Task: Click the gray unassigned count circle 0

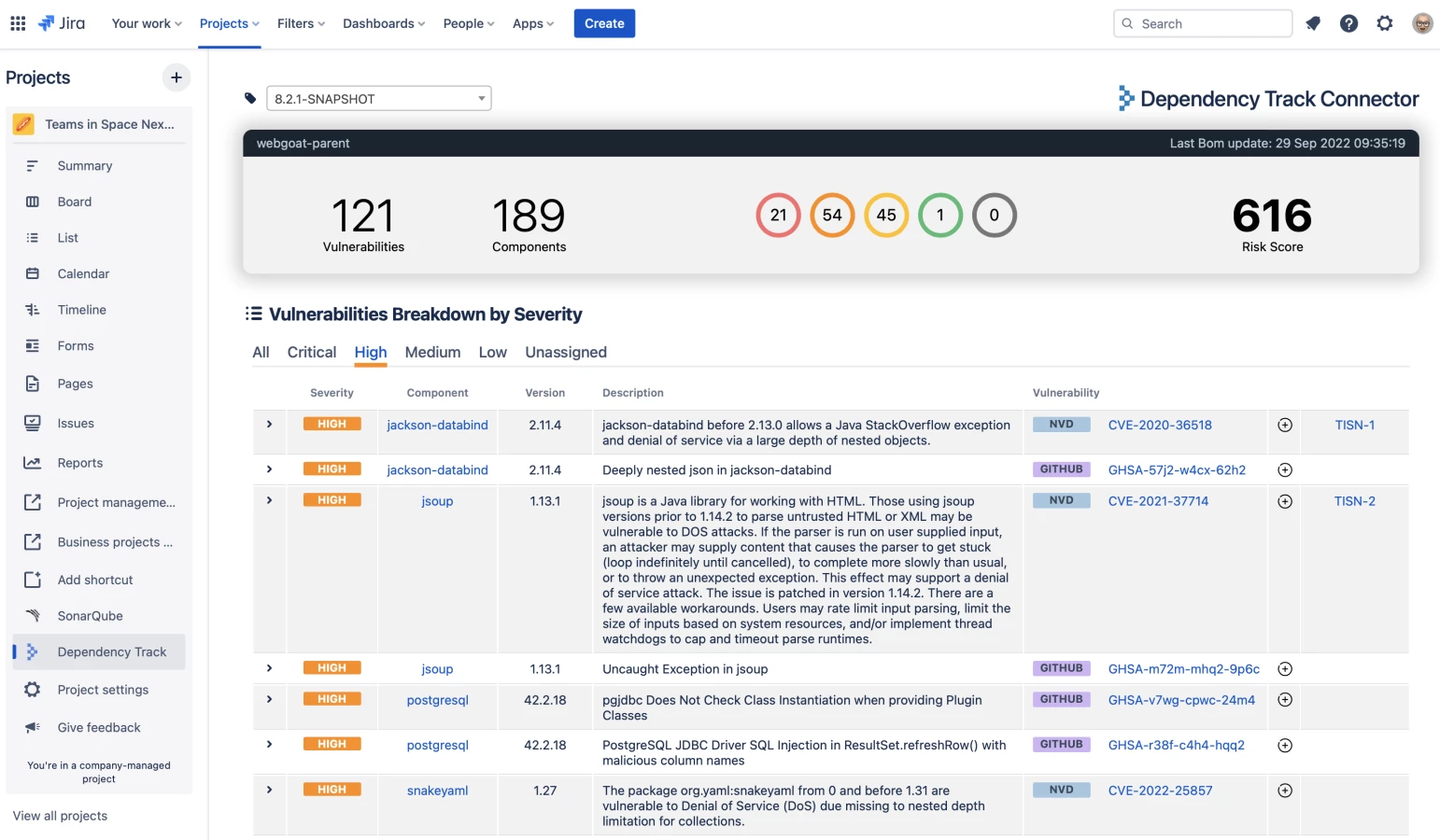Action: 995,216
